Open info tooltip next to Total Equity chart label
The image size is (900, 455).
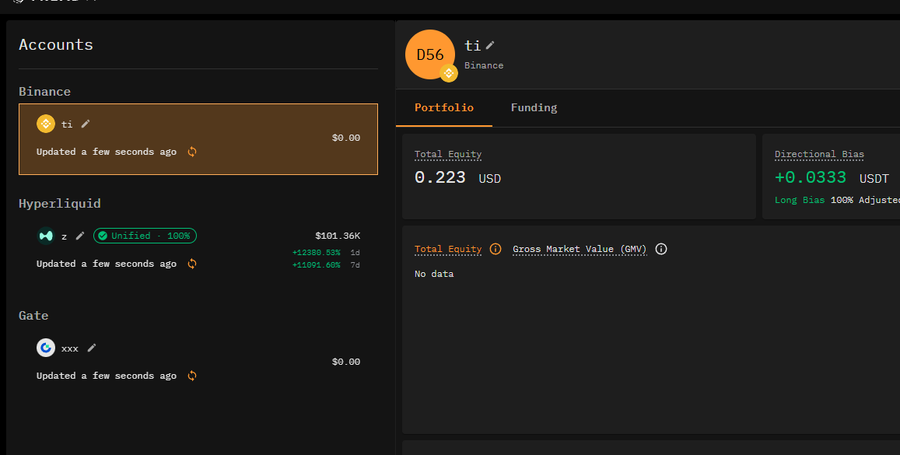[x=495, y=248]
